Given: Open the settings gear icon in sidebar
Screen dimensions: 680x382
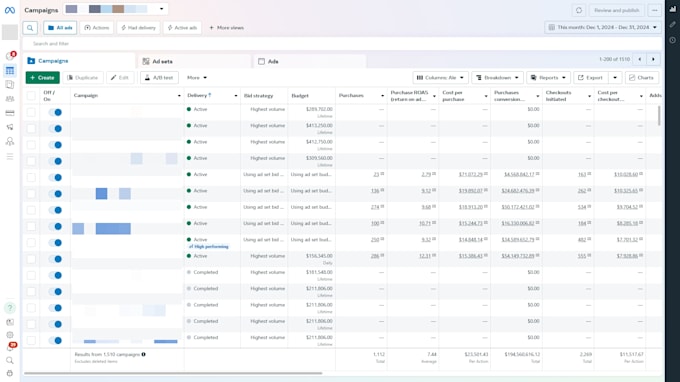Looking at the screenshot, I should [10, 335].
